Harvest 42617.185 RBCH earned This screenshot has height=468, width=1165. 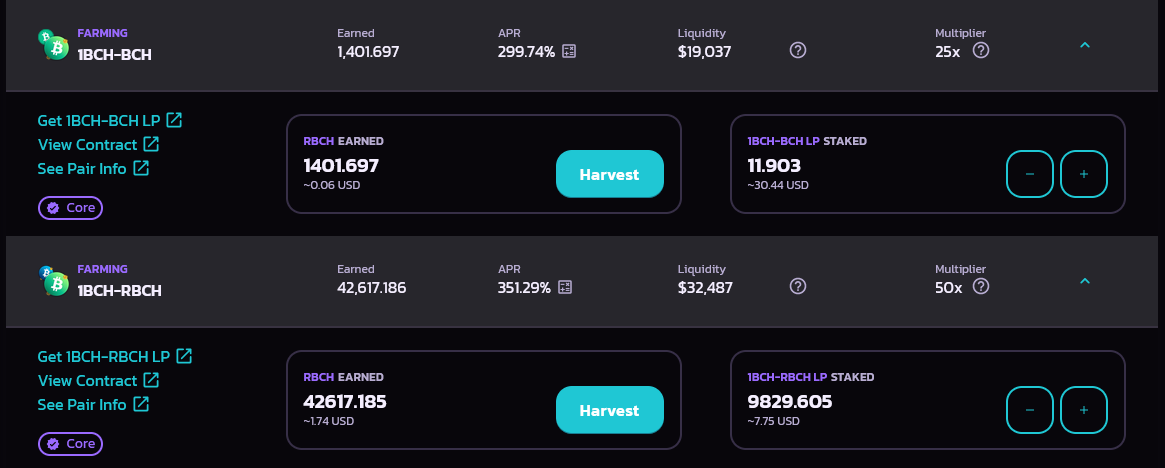[x=609, y=410]
